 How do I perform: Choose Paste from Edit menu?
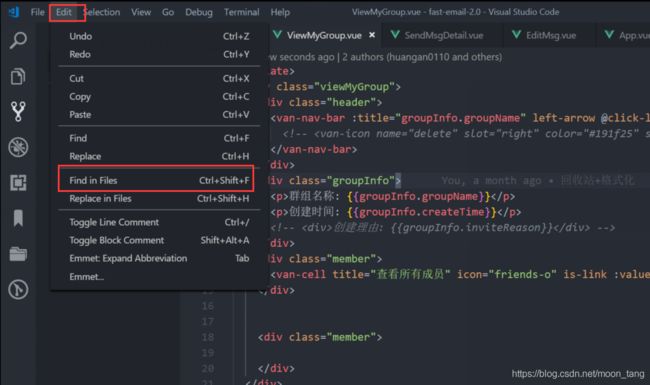click(159, 114)
